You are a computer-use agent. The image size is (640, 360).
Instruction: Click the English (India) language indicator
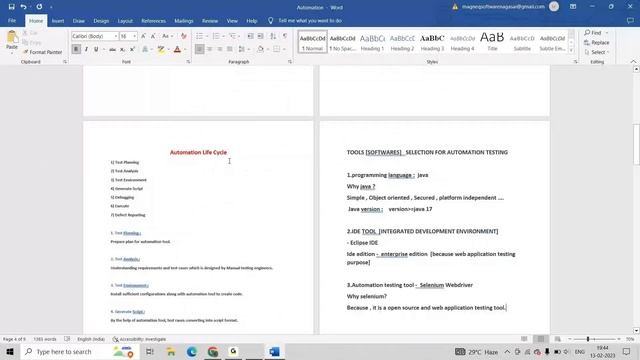pyautogui.click(x=91, y=339)
